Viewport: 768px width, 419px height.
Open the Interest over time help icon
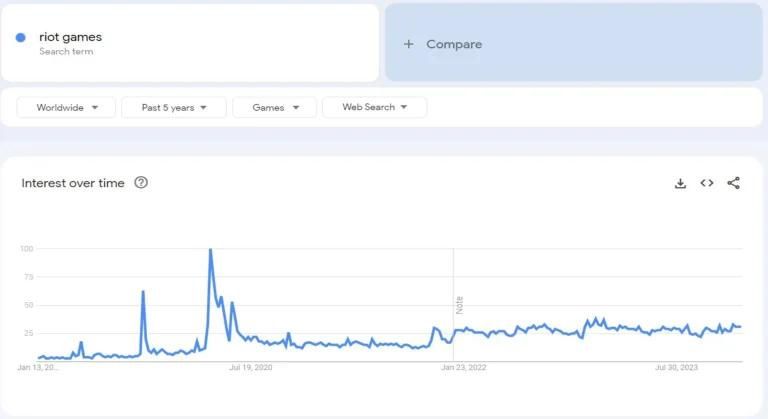click(x=141, y=182)
